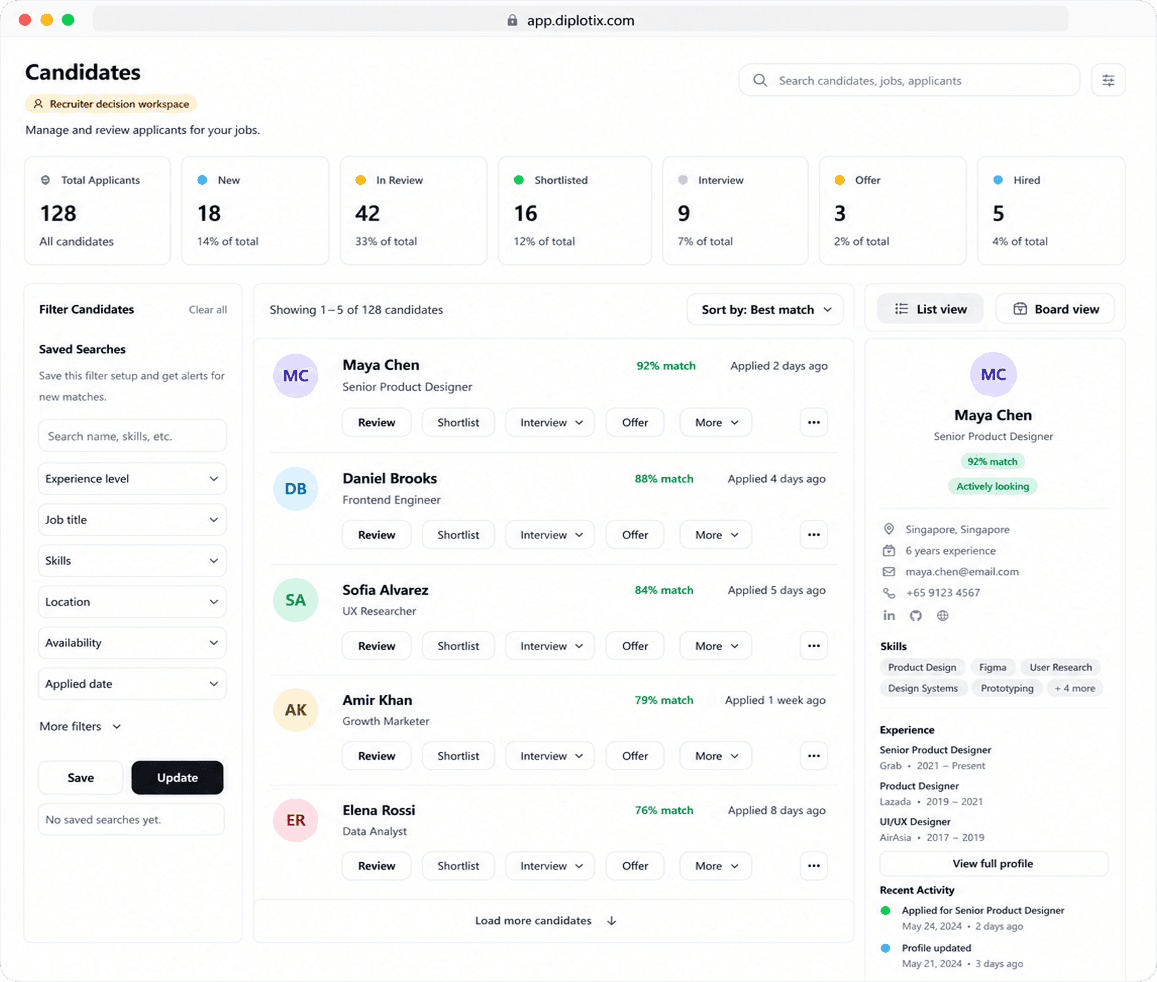Click Review for Amir Khan

pos(376,756)
